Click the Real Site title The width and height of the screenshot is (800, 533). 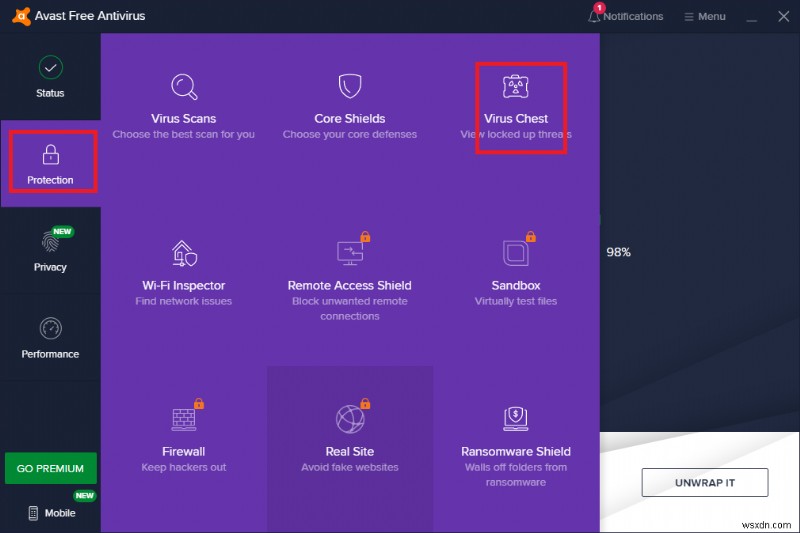coord(350,451)
